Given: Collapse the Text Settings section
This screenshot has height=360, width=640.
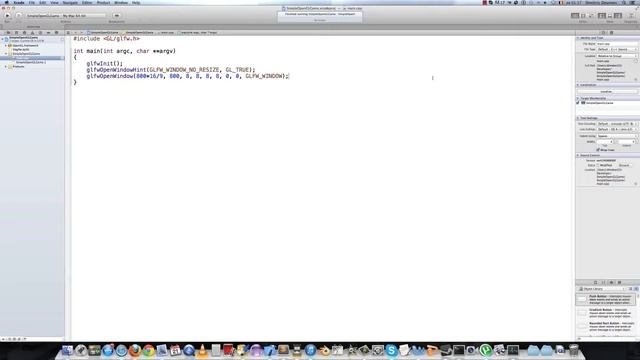Looking at the screenshot, I should 578,118.
